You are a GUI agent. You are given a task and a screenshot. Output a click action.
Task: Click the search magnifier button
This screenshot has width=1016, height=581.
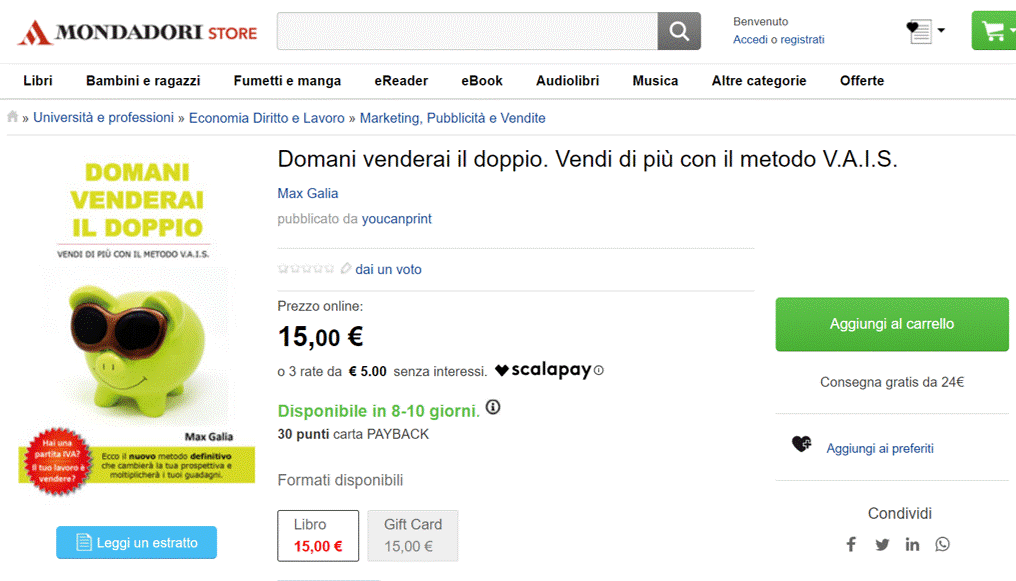point(679,31)
